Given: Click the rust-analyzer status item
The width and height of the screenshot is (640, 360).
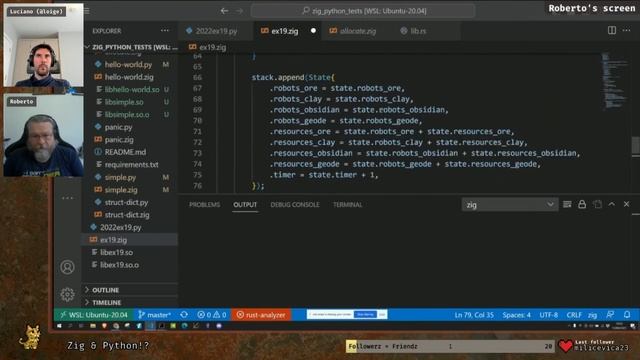Looking at the screenshot, I should coord(261,315).
